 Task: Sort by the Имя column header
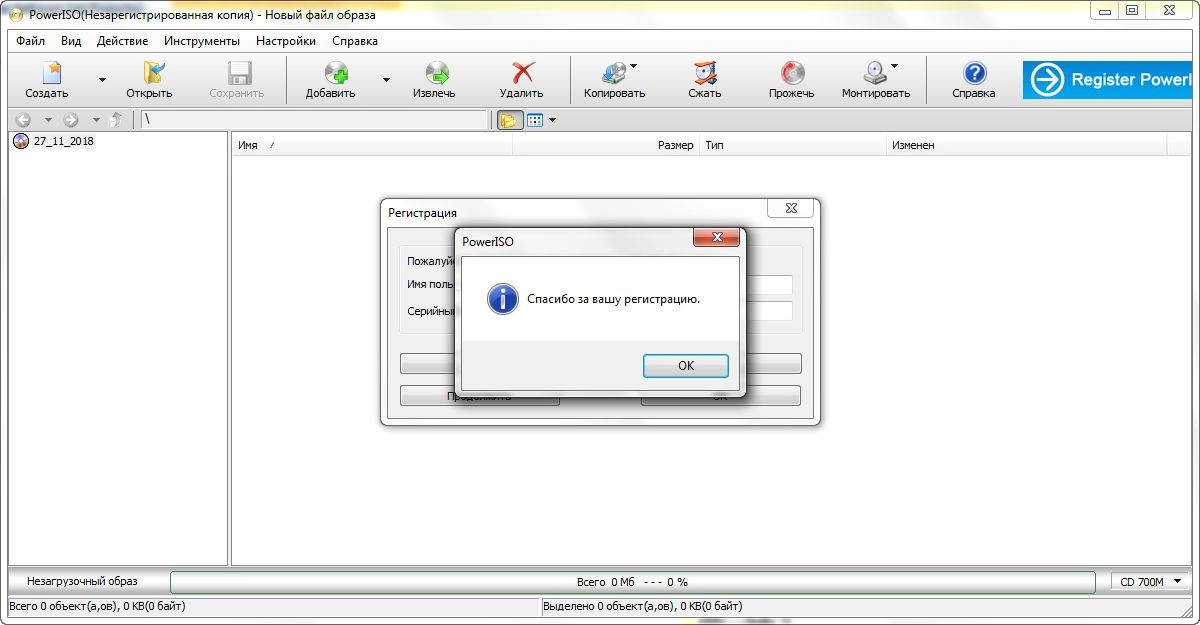[372, 145]
